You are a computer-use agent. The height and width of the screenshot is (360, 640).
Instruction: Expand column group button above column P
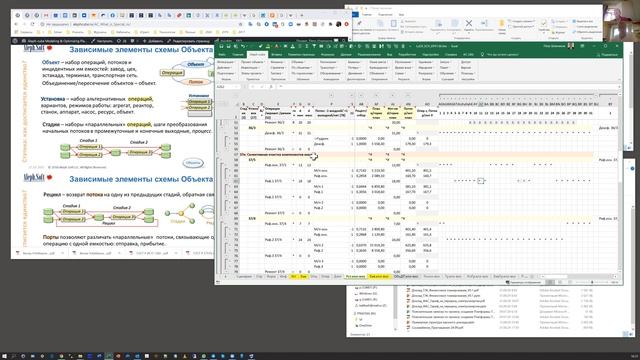tap(332, 95)
